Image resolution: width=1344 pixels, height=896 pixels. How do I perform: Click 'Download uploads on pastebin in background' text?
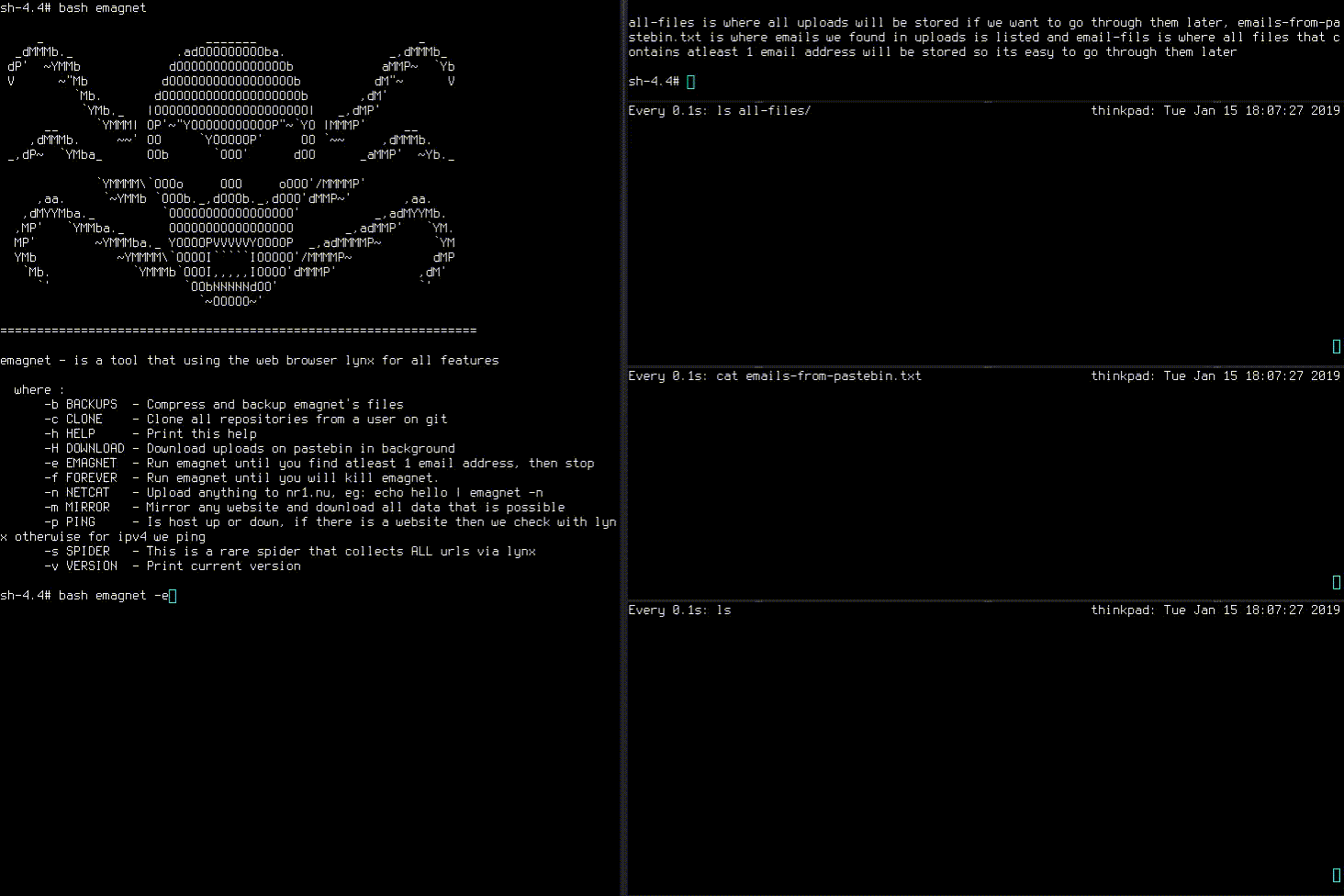[301, 449]
